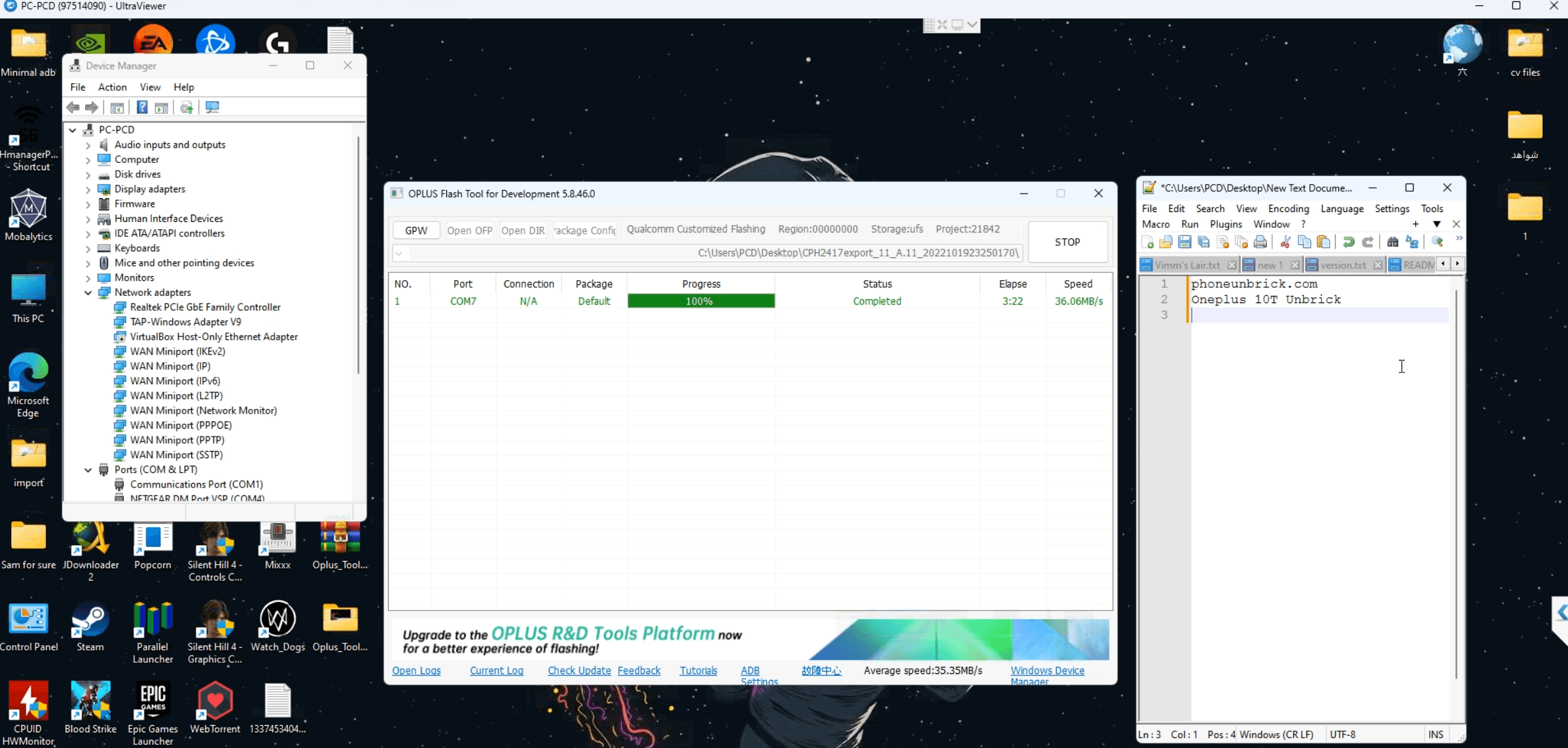Open Microsoft Edge desktop shortcut
Viewport: 1568px width, 748px height.
(x=27, y=385)
